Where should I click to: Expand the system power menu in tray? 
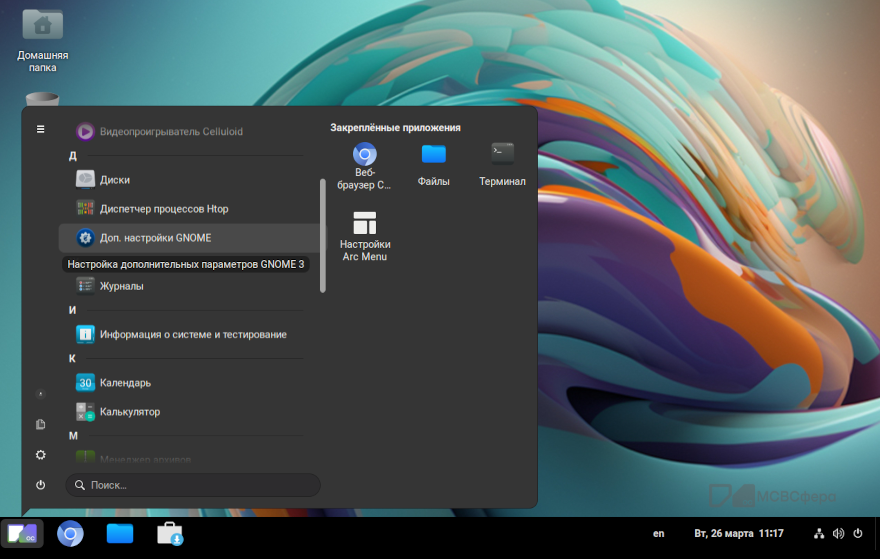point(858,533)
